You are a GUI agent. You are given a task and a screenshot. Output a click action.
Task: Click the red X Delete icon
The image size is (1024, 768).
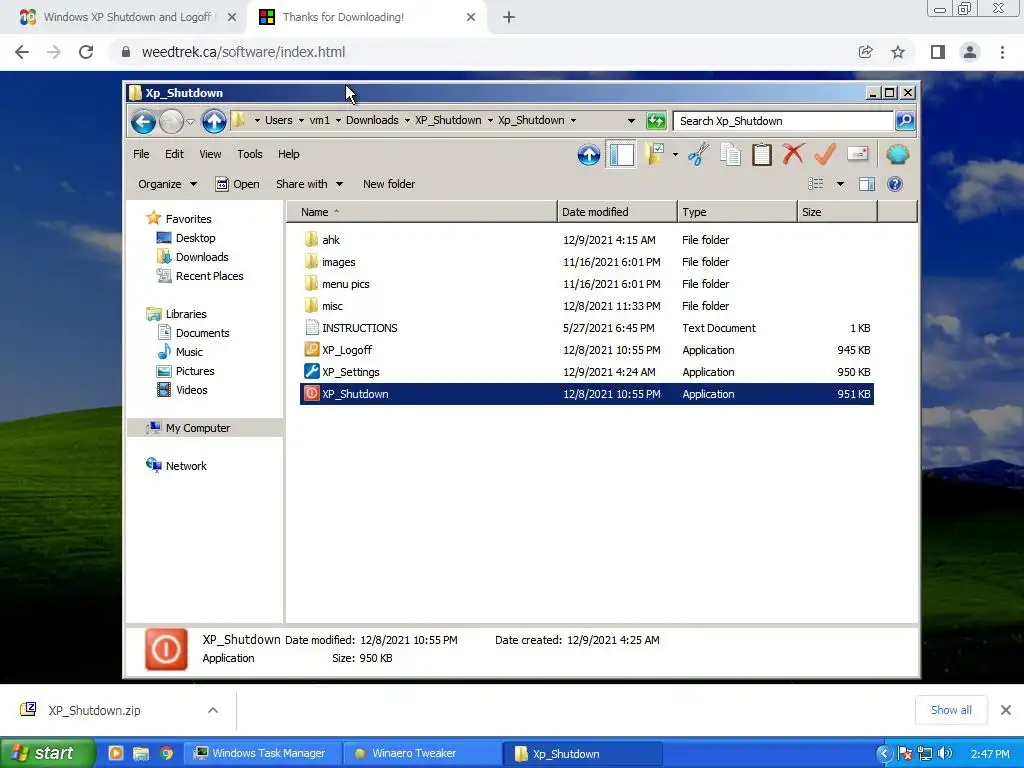pyautogui.click(x=793, y=155)
